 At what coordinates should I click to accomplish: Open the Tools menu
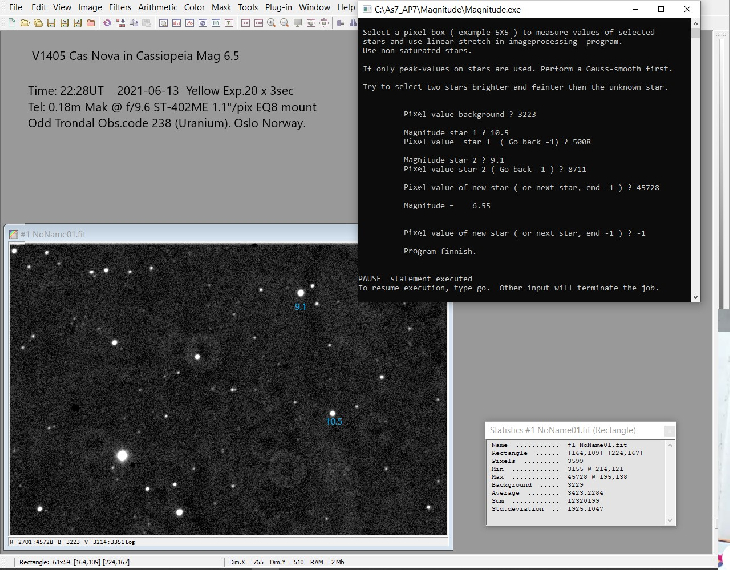[x=247, y=7]
